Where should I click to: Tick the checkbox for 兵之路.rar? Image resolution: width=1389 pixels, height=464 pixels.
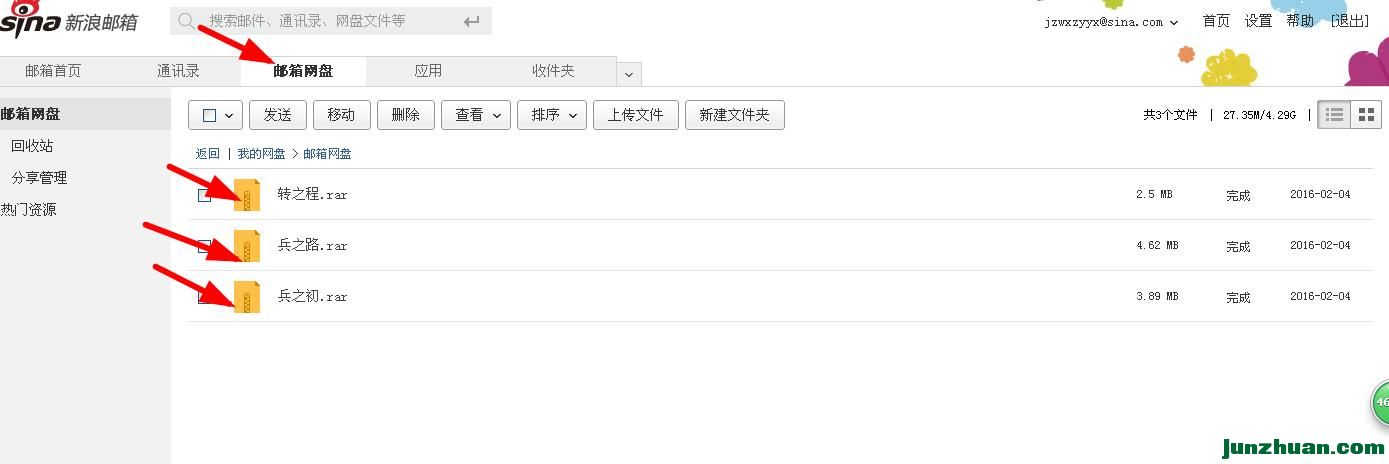pos(204,246)
